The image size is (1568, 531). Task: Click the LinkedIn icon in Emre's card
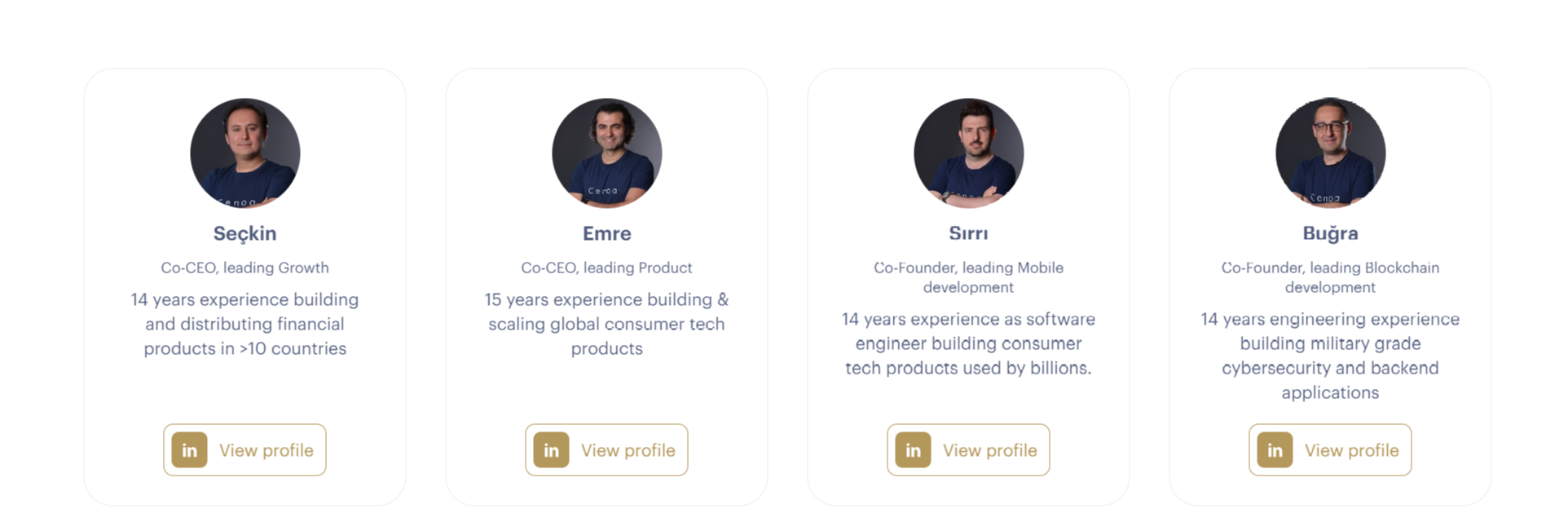(551, 450)
